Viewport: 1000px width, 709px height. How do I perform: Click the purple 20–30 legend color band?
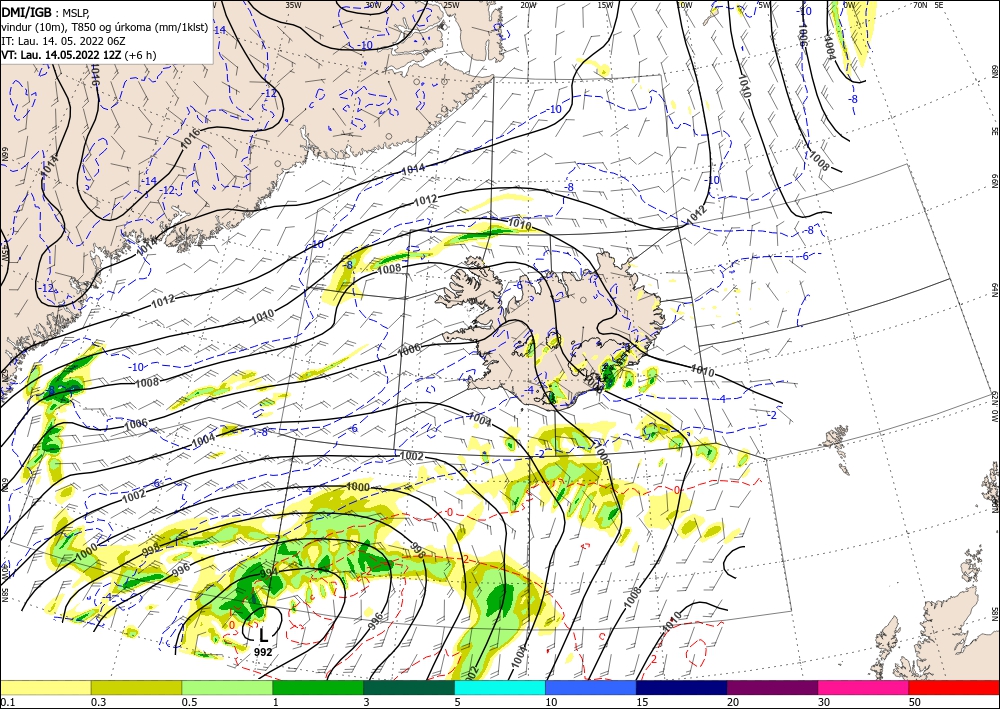(x=772, y=687)
